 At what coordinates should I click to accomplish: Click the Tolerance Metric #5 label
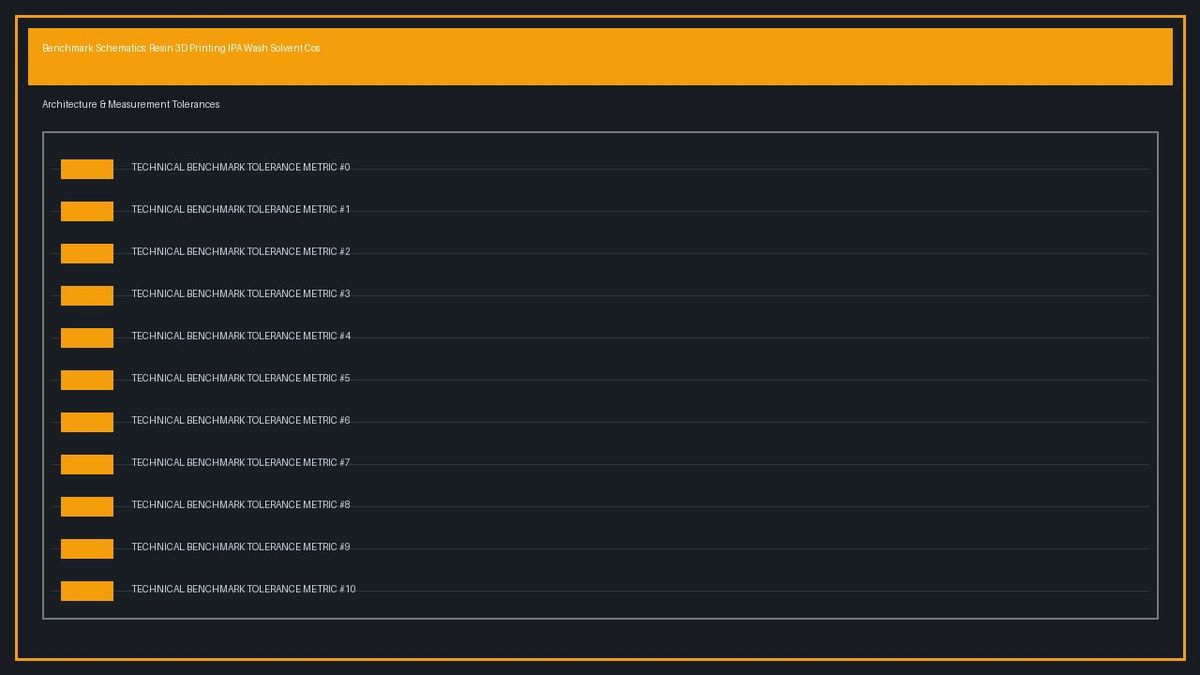click(x=241, y=378)
